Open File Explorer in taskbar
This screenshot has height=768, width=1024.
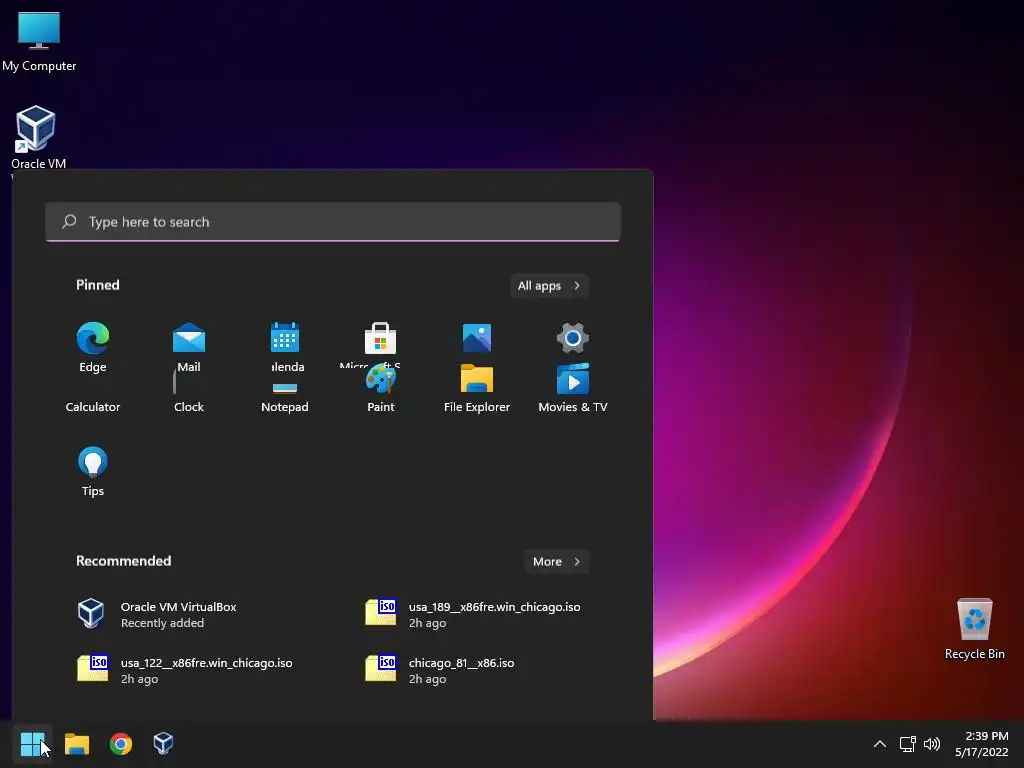pos(76,744)
